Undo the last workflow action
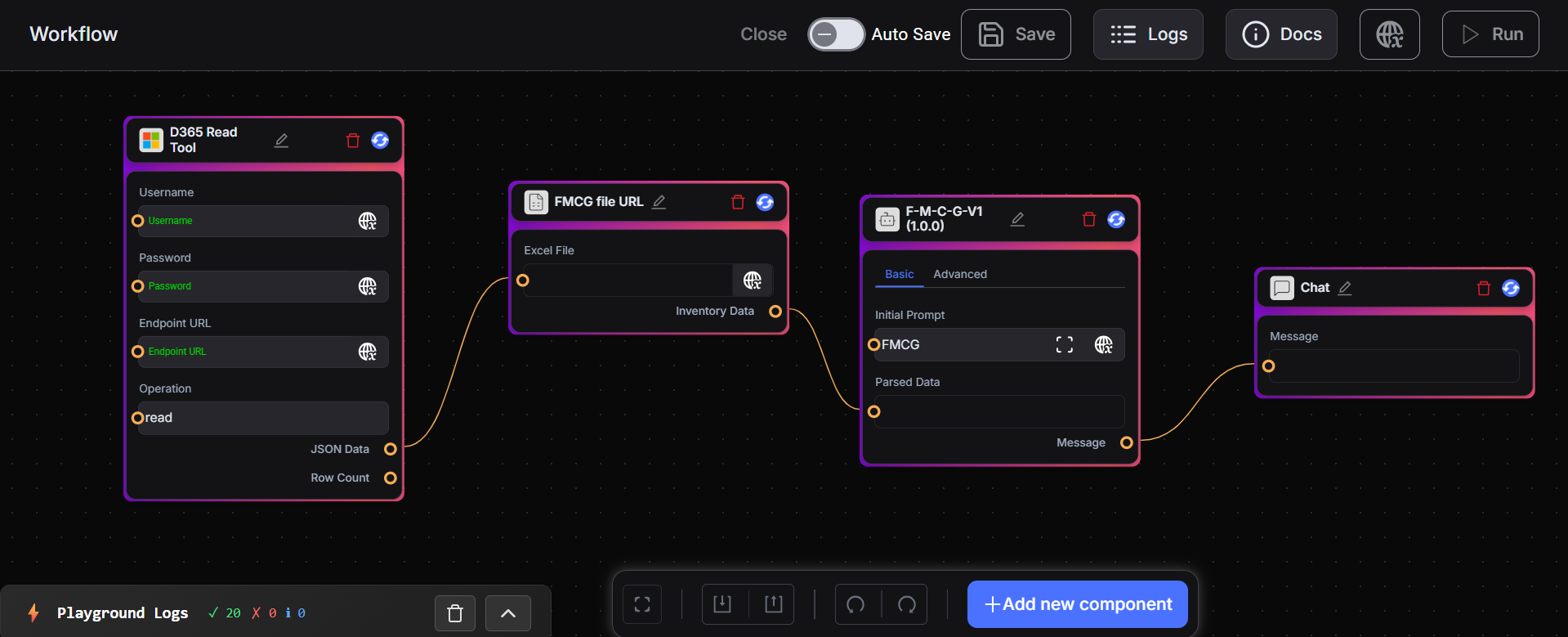 click(855, 604)
